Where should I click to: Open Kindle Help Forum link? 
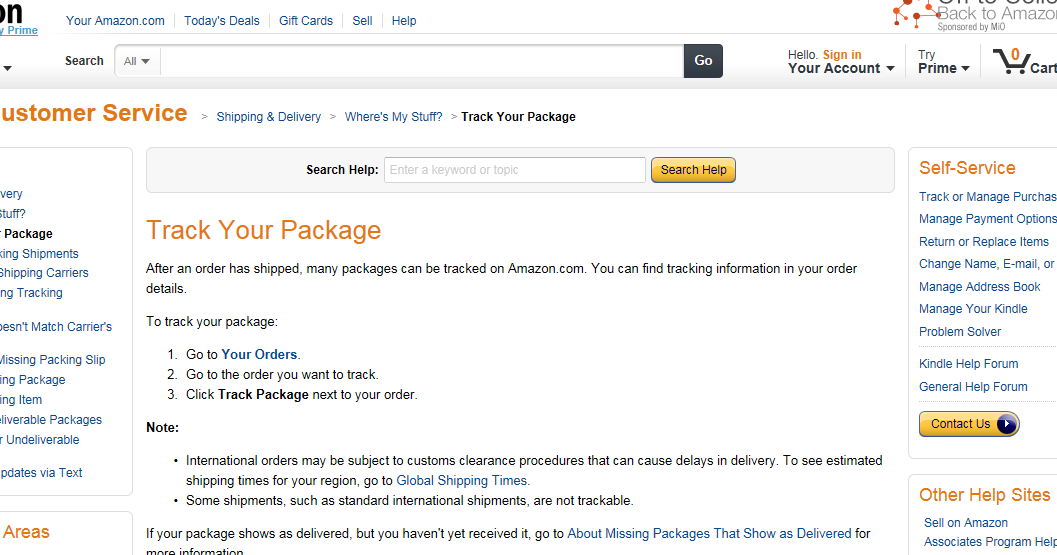(968, 364)
